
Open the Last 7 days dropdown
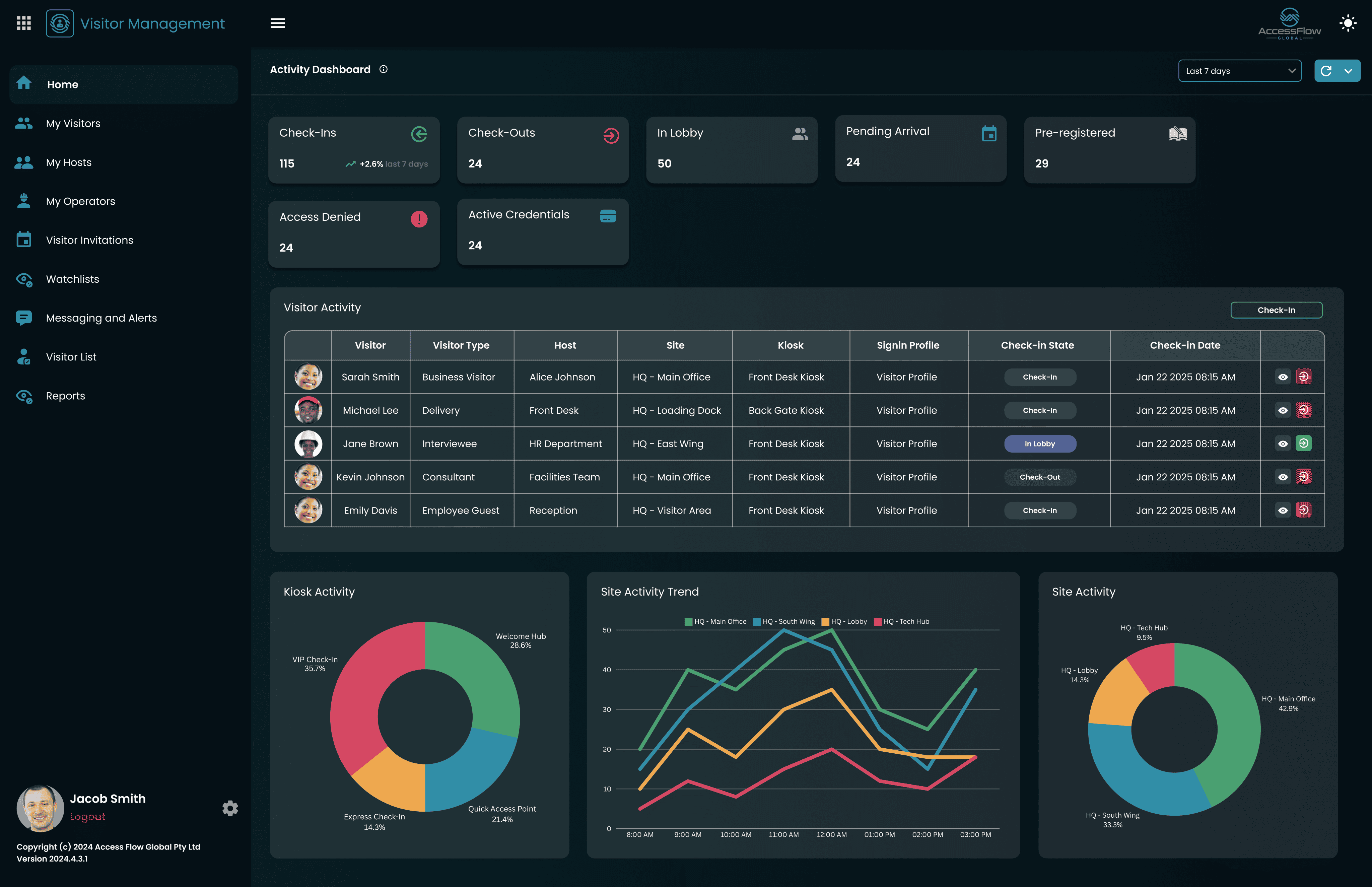pyautogui.click(x=1240, y=70)
